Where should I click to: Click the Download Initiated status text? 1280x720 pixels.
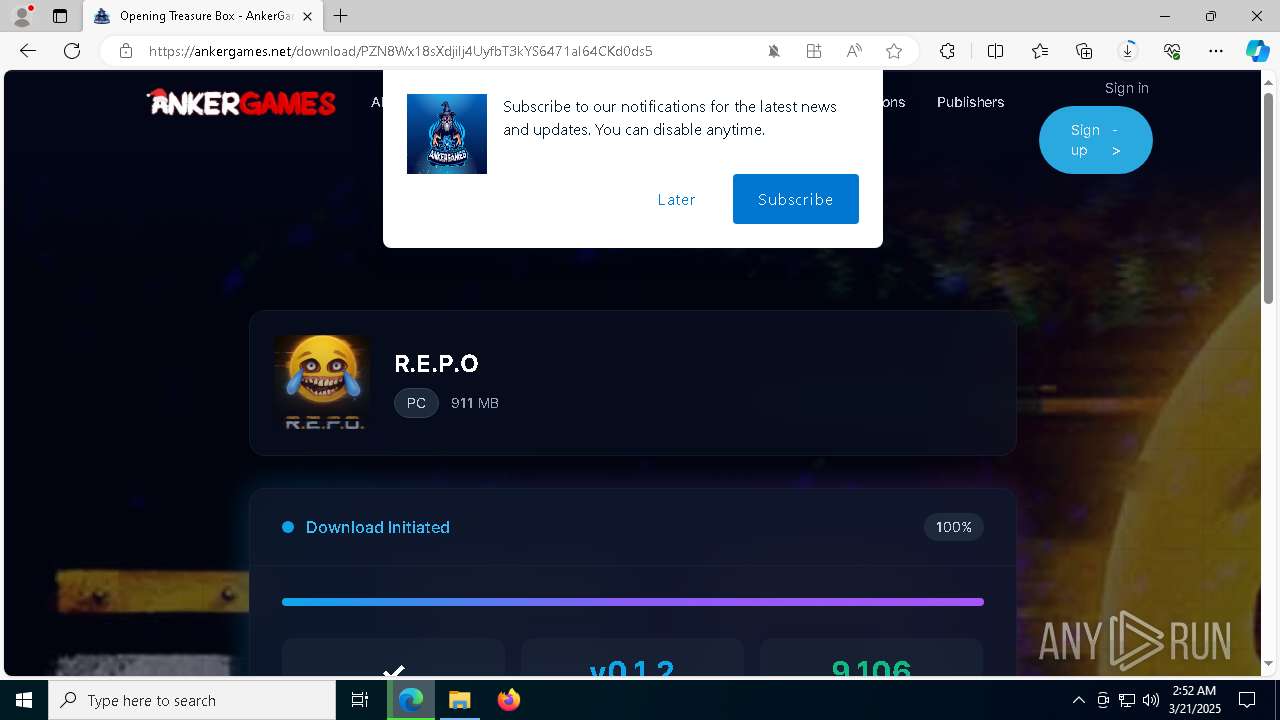378,527
